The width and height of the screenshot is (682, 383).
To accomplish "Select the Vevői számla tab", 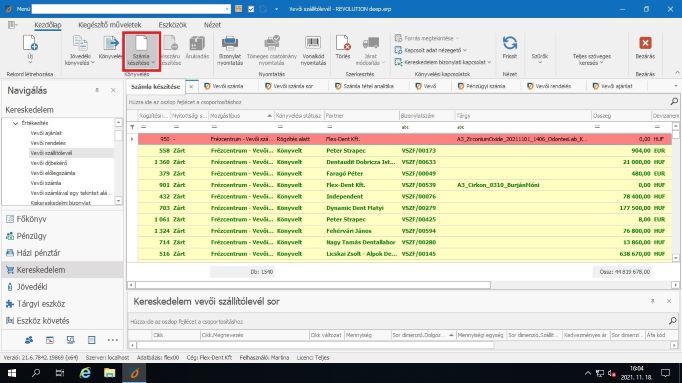I will [224, 86].
